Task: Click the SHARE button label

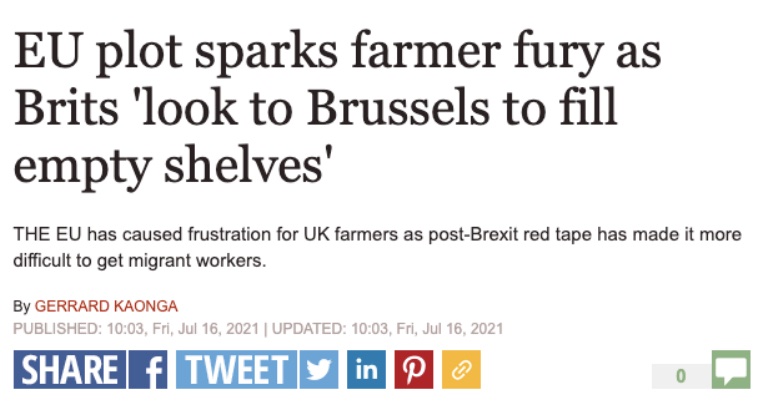Action: 67,369
